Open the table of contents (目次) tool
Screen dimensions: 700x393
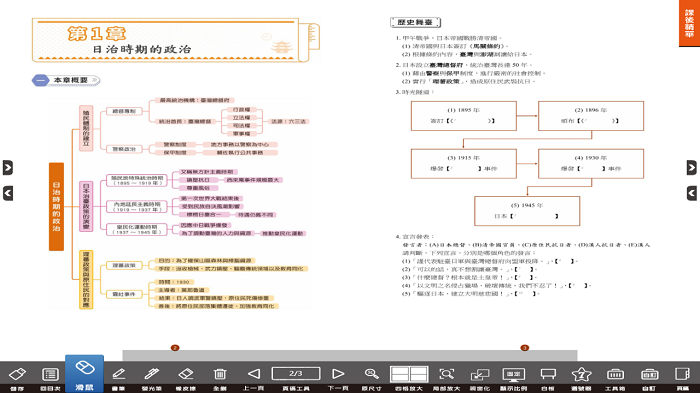pos(50,374)
